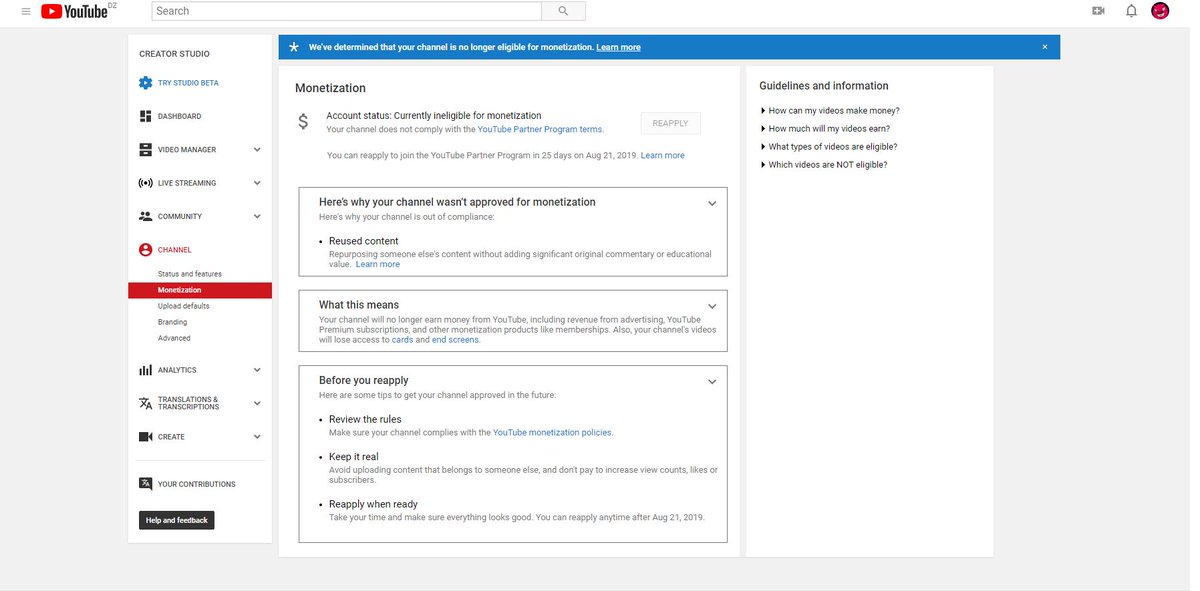Open YouTube monetization policies link
This screenshot has height=591, width=1200.
[x=553, y=433]
